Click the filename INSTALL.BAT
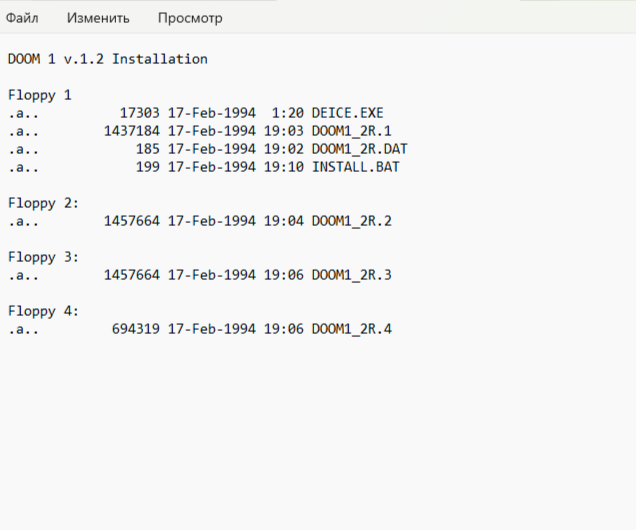 coord(356,167)
